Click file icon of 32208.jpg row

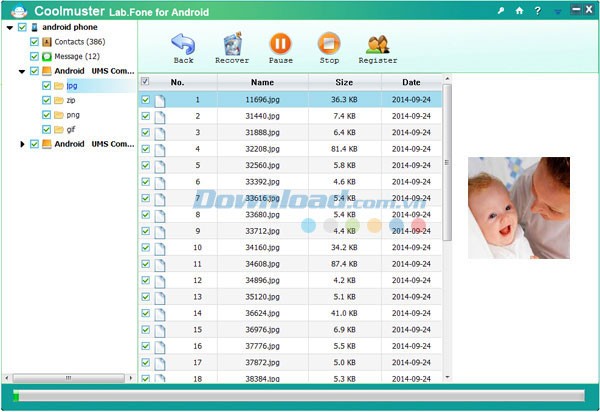click(160, 149)
